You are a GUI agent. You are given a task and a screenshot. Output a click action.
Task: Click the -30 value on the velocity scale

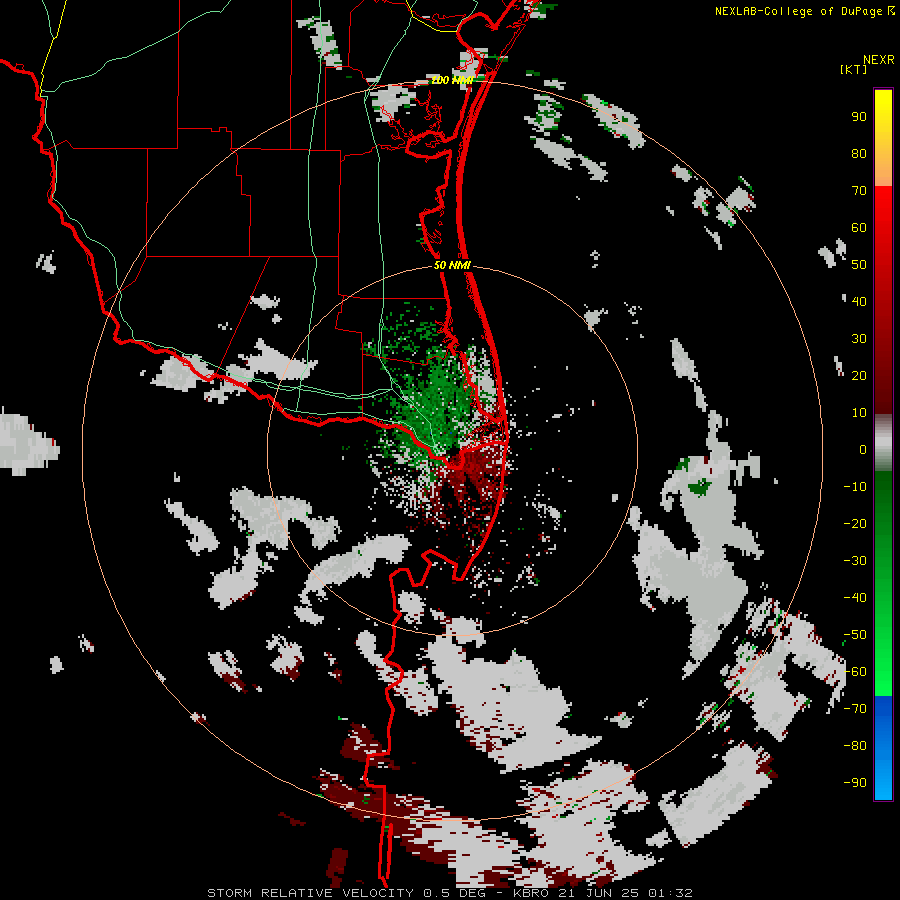[855, 561]
